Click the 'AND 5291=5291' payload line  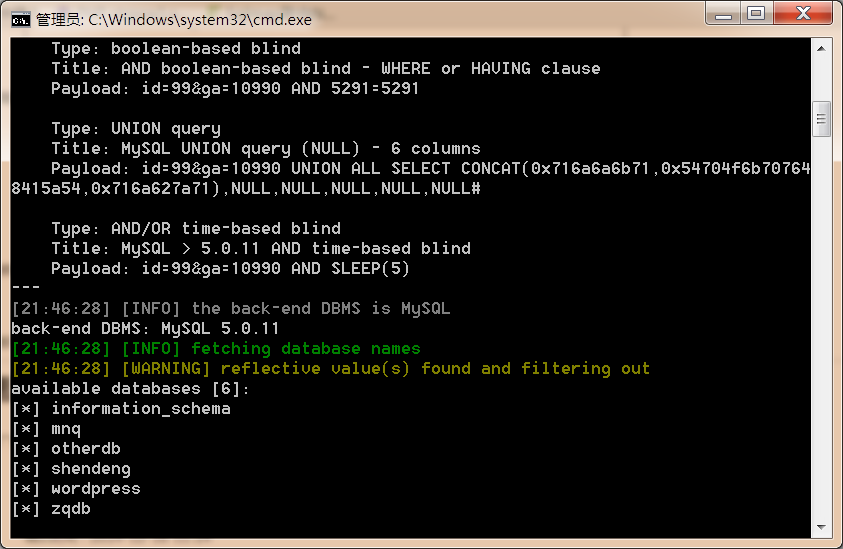point(235,88)
